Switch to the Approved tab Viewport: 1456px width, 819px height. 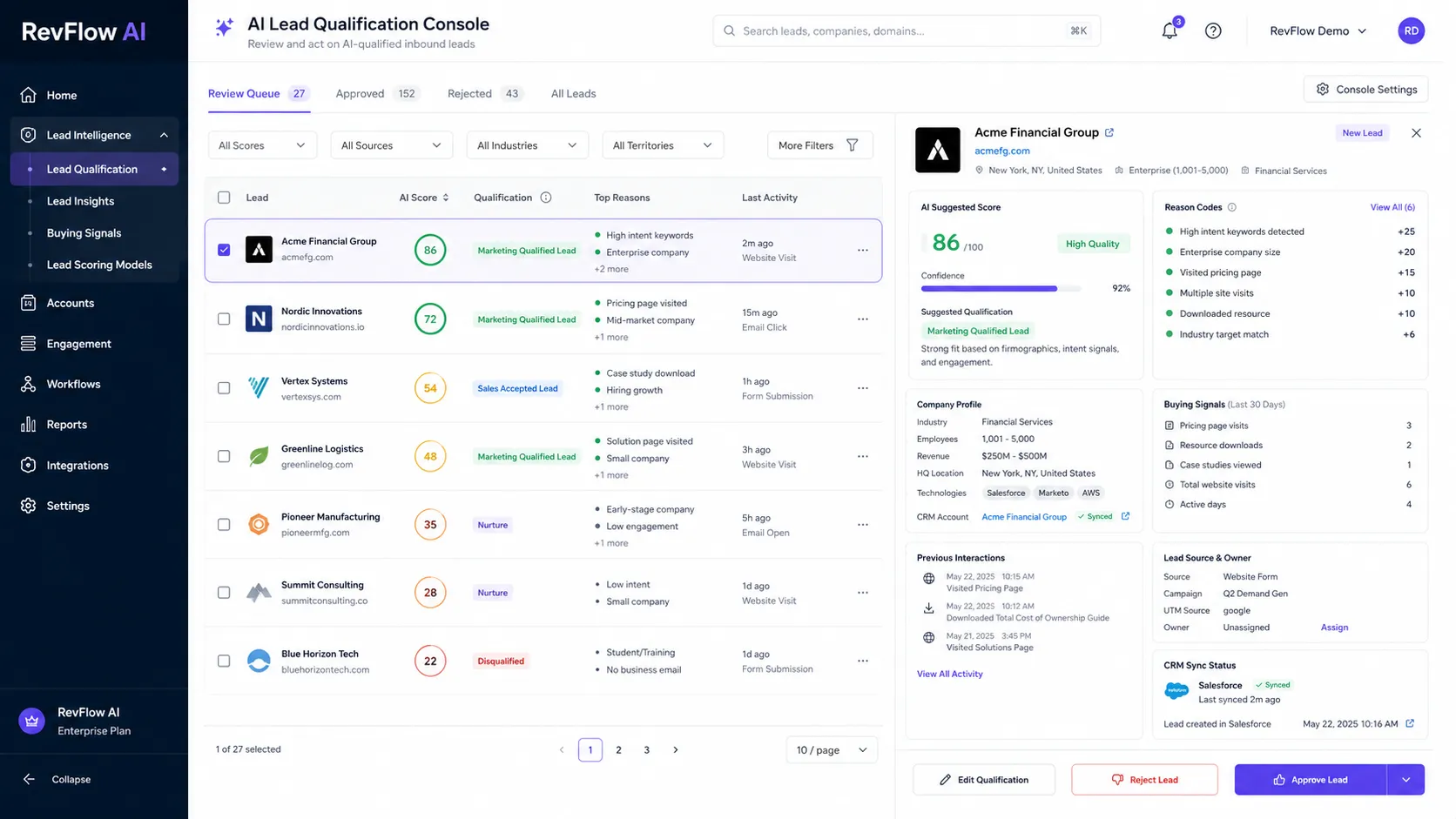[376, 93]
